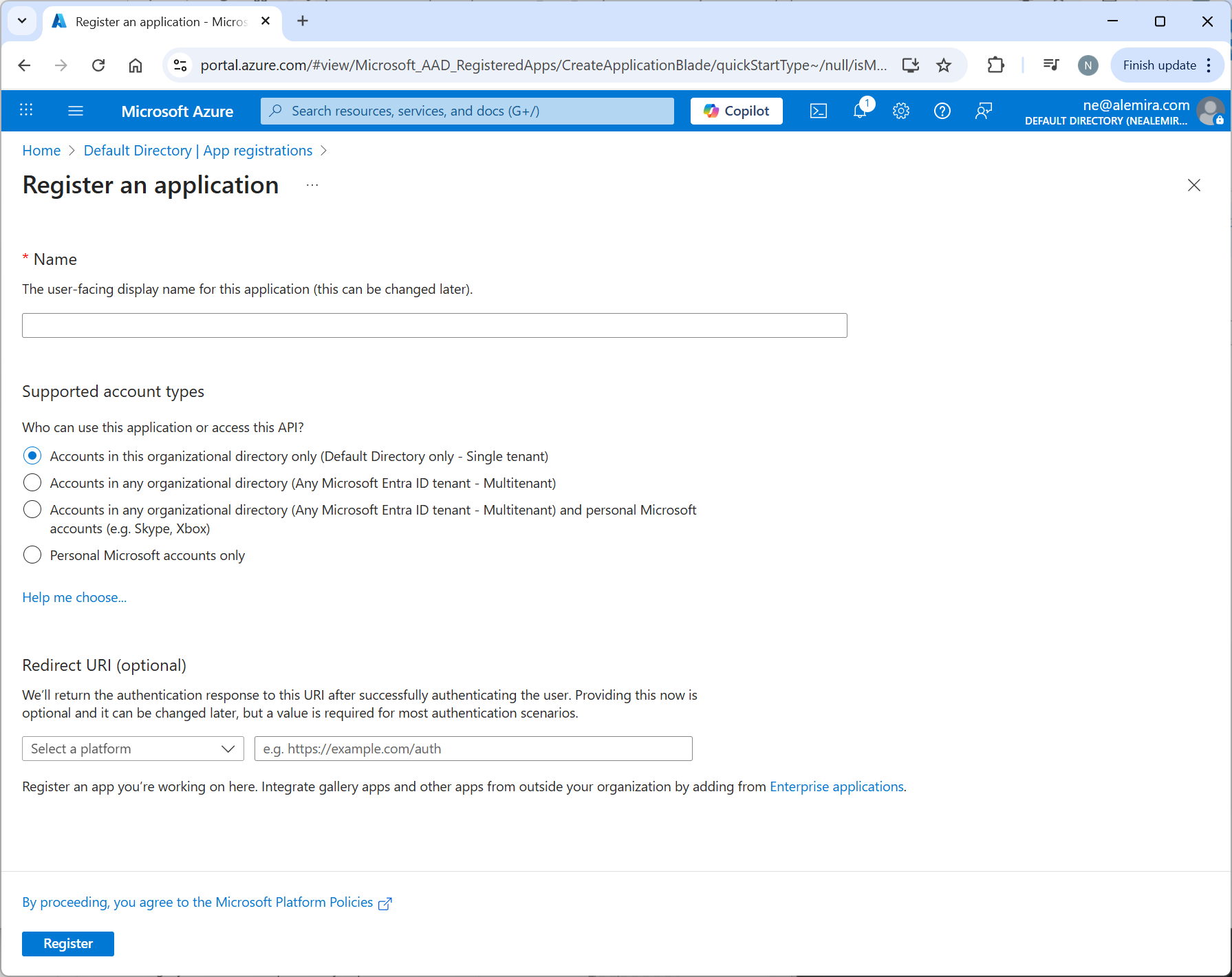Bookmark this page with the star icon
This screenshot has width=1232, height=977.
[x=944, y=65]
